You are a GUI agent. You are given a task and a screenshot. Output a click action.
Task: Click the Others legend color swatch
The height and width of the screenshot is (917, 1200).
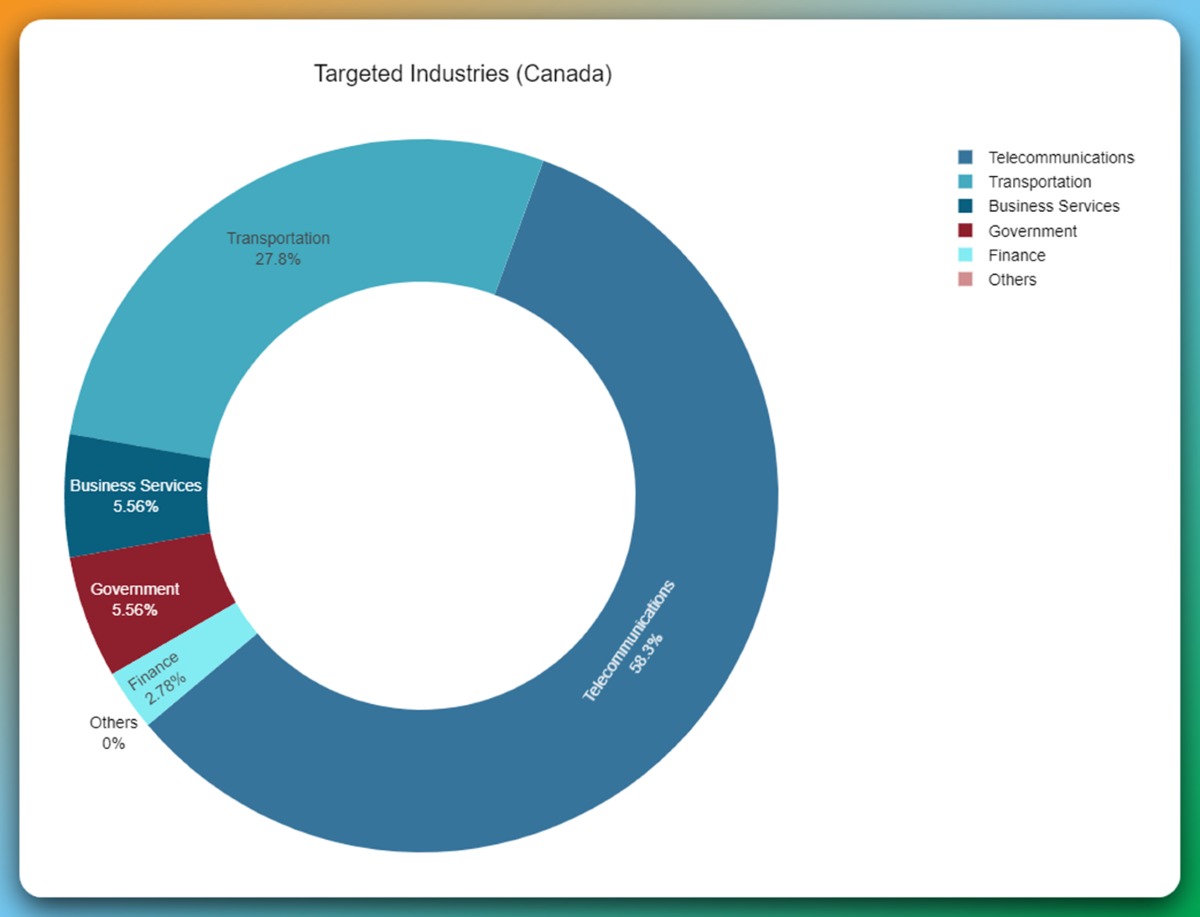[965, 280]
